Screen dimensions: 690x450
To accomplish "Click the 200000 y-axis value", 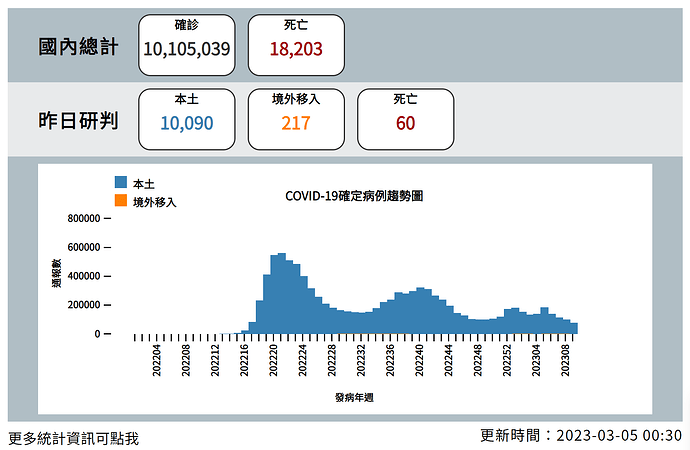I will coord(84,305).
